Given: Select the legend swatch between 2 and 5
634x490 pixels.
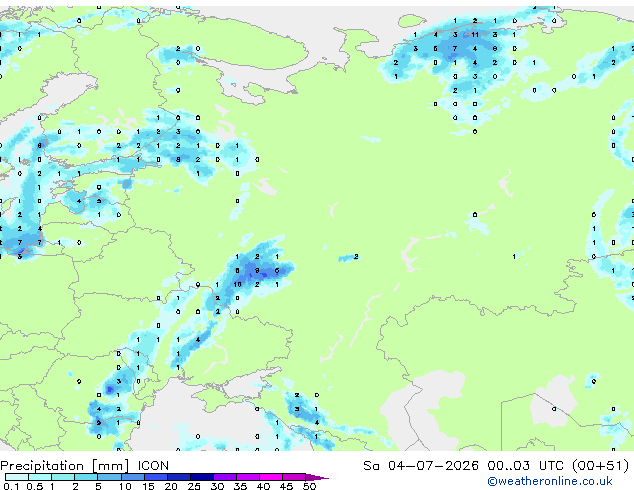Looking at the screenshot, I should tap(86, 477).
